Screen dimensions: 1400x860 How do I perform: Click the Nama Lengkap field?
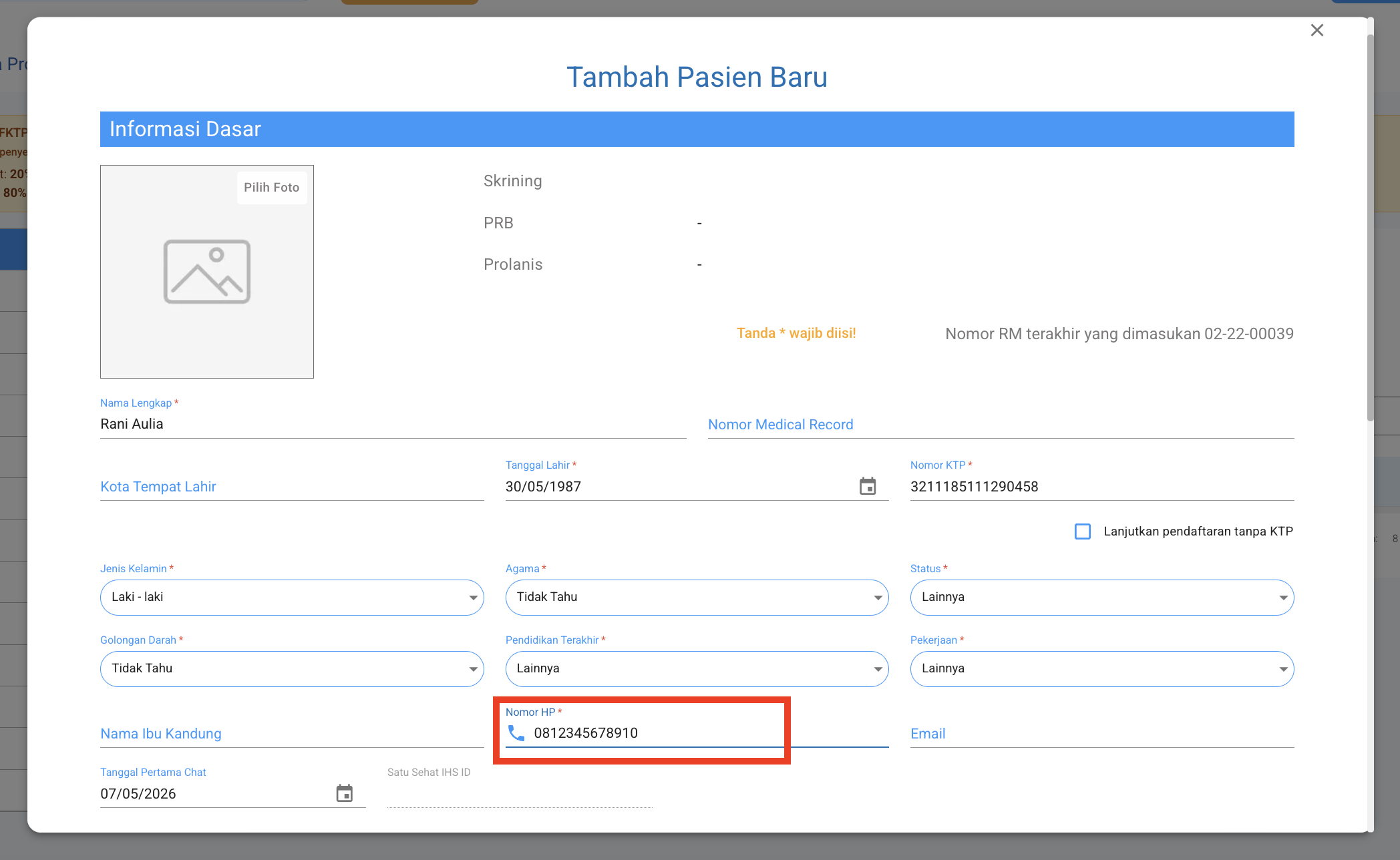click(x=393, y=424)
